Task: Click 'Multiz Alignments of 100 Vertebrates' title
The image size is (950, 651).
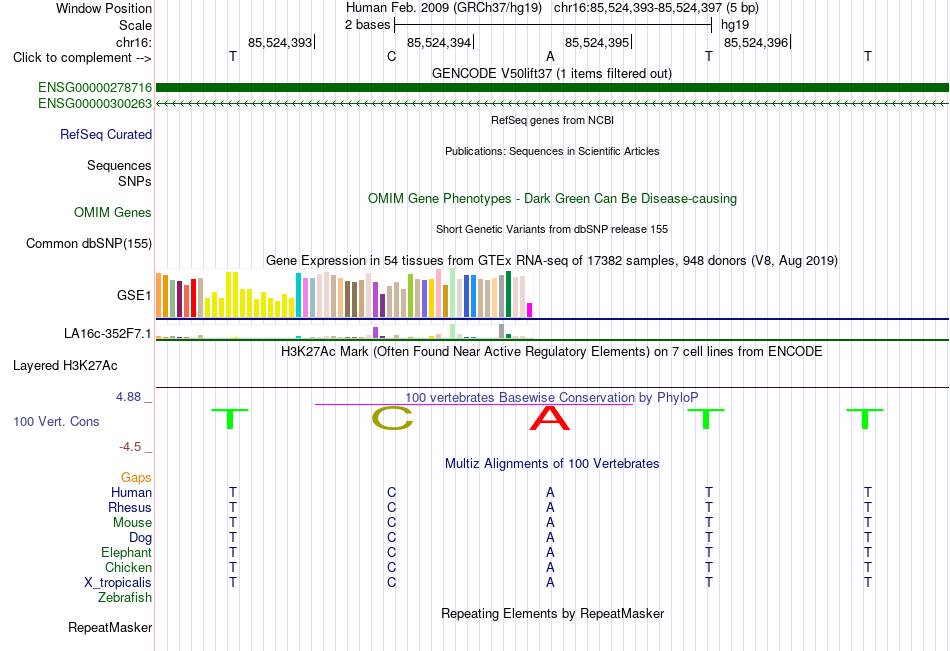Action: 552,464
